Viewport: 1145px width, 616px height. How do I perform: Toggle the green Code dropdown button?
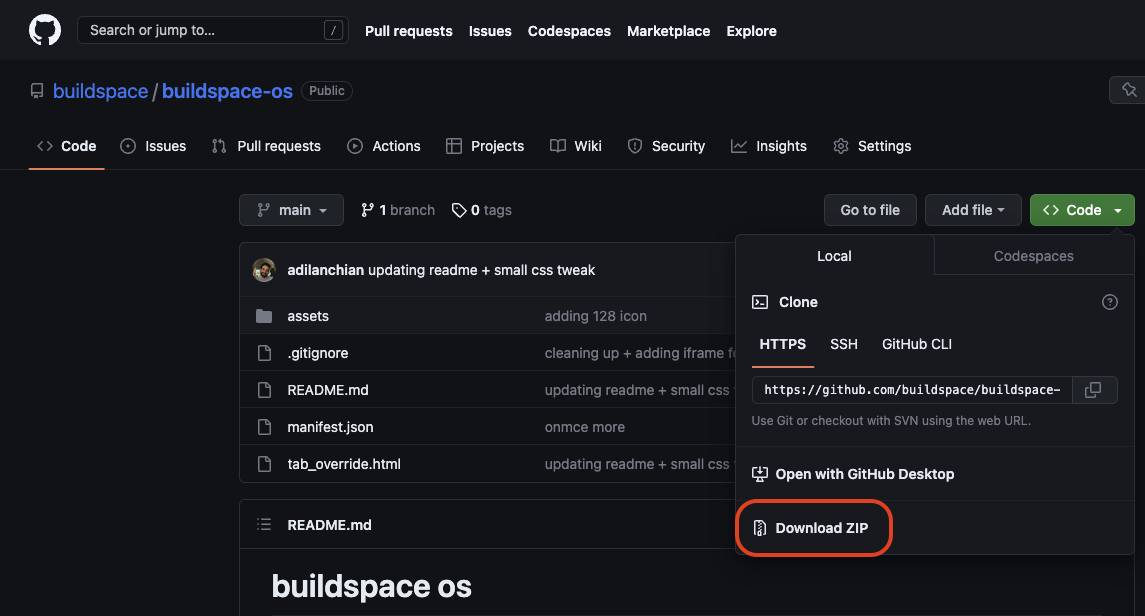point(1082,210)
